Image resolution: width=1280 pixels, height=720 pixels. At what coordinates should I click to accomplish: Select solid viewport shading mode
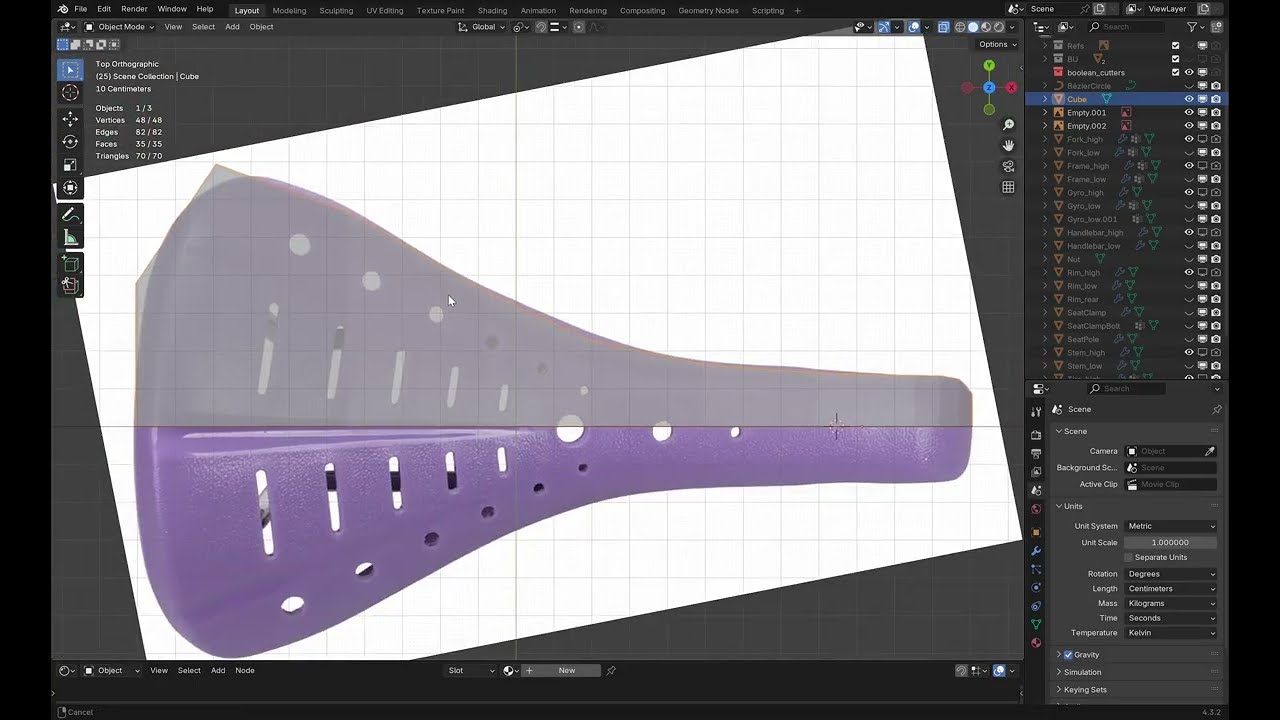click(973, 27)
